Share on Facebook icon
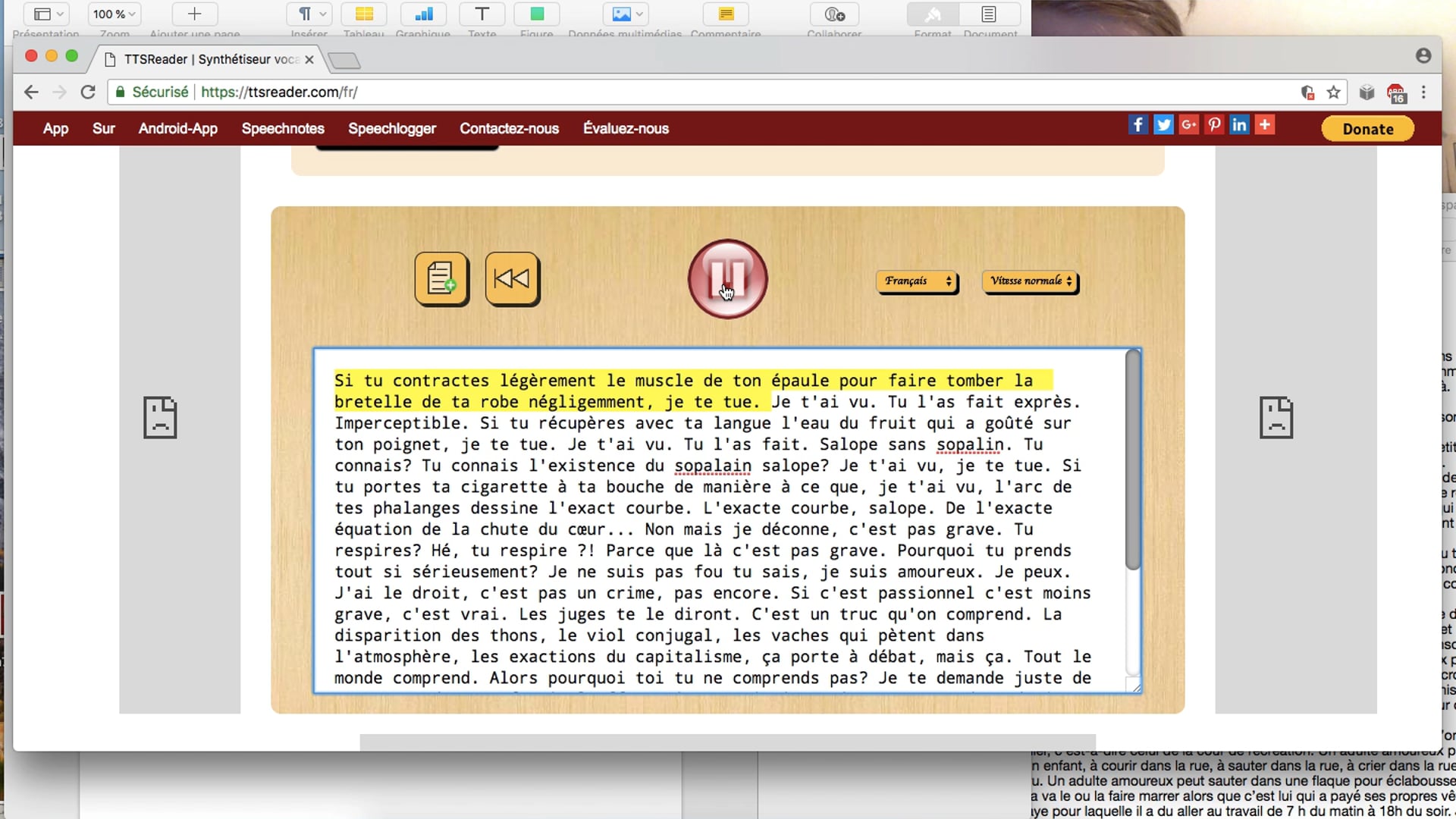Image resolution: width=1456 pixels, height=819 pixels. pyautogui.click(x=1137, y=125)
